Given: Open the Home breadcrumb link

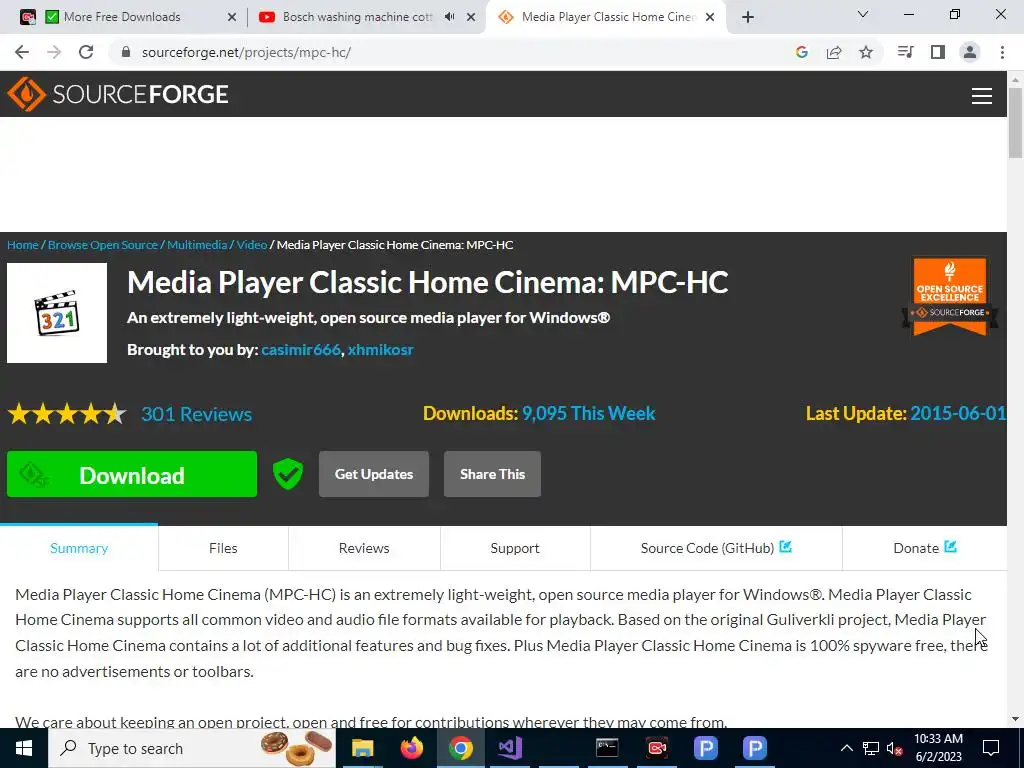Looking at the screenshot, I should (x=23, y=245).
